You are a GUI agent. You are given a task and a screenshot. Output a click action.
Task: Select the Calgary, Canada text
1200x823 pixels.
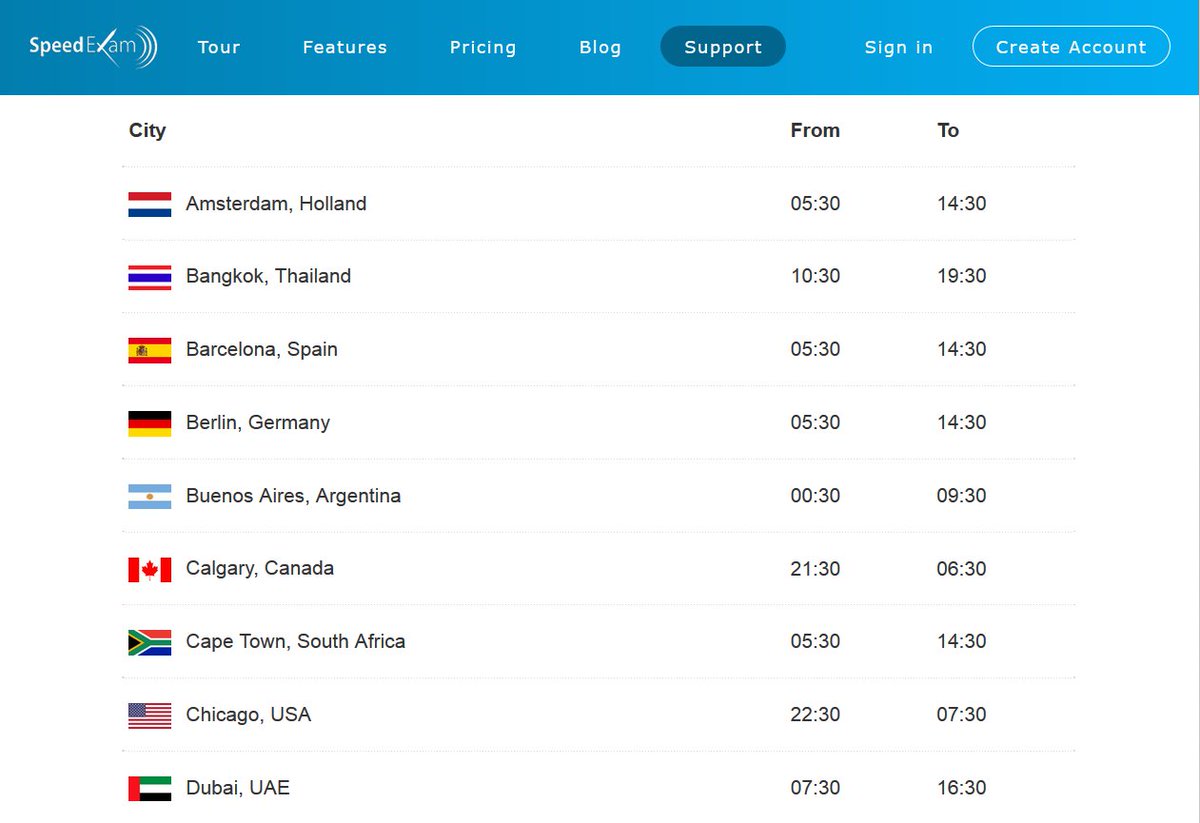click(260, 568)
